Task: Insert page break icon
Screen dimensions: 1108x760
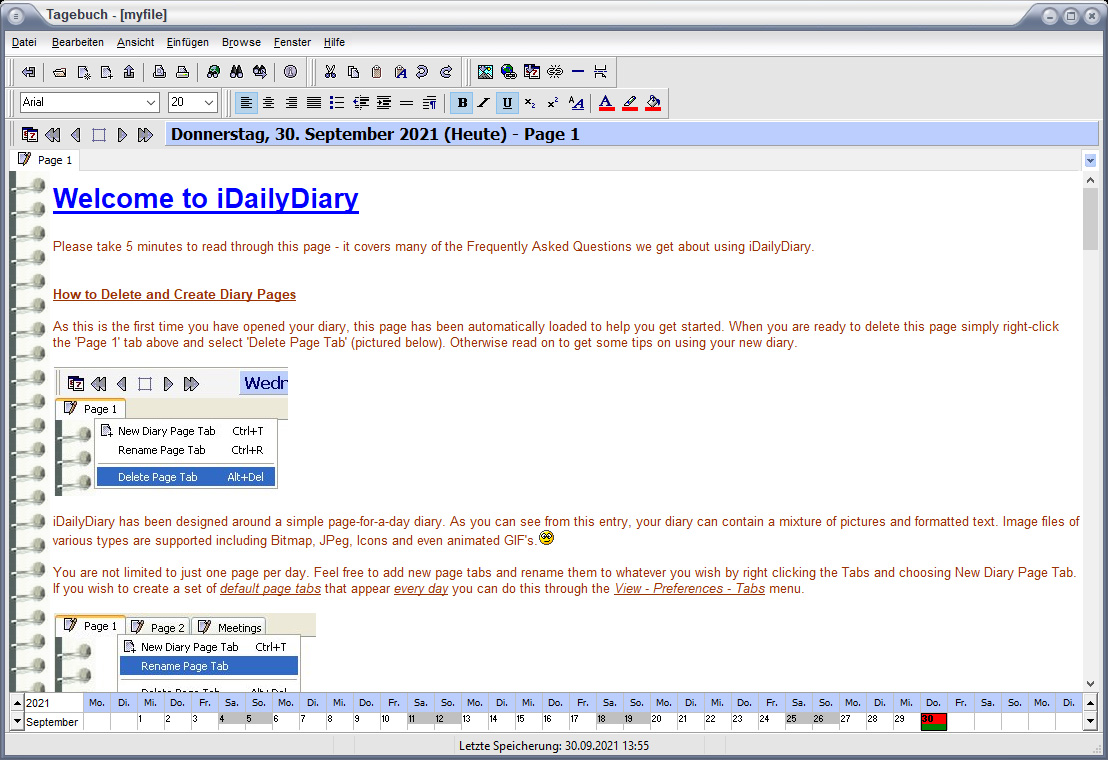Action: (x=600, y=72)
